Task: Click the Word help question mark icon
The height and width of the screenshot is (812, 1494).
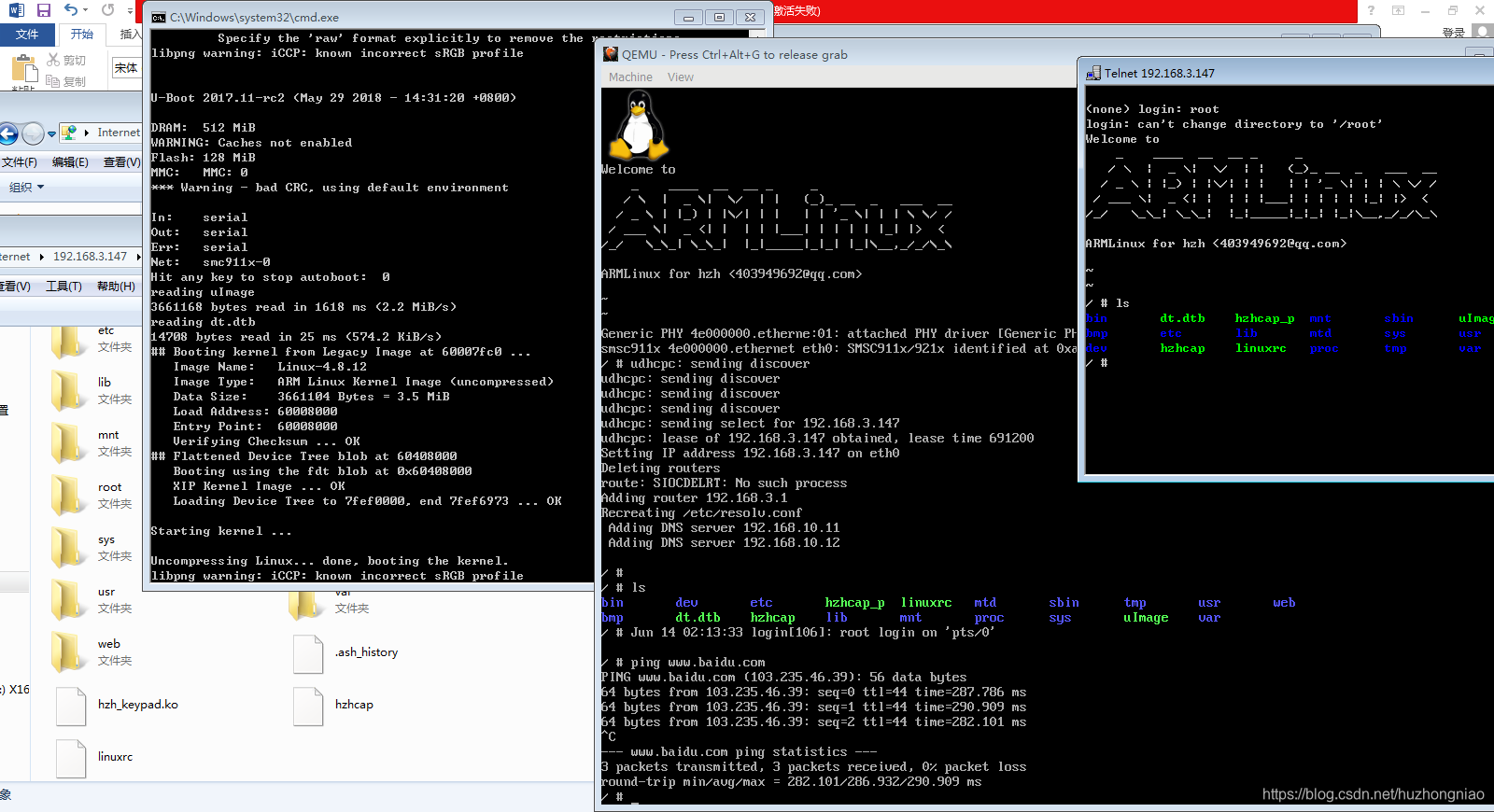Action: (1371, 10)
